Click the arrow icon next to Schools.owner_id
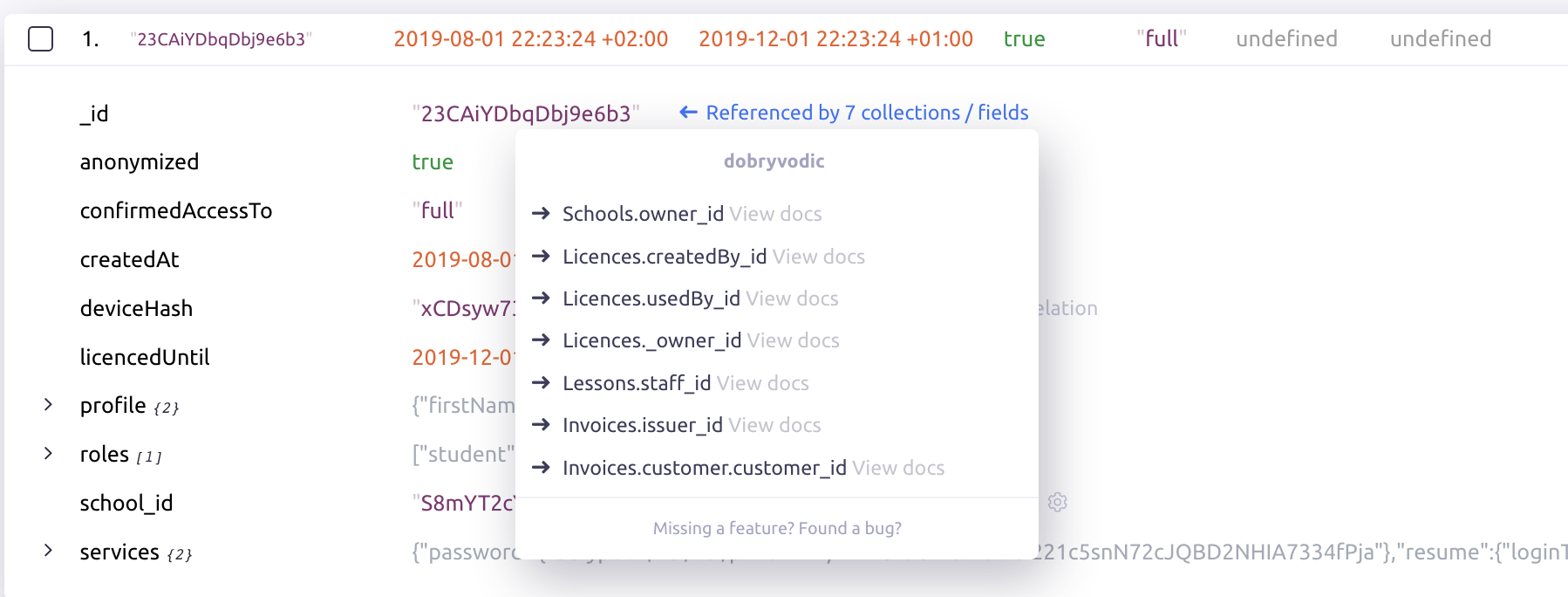1568x597 pixels. [x=541, y=214]
